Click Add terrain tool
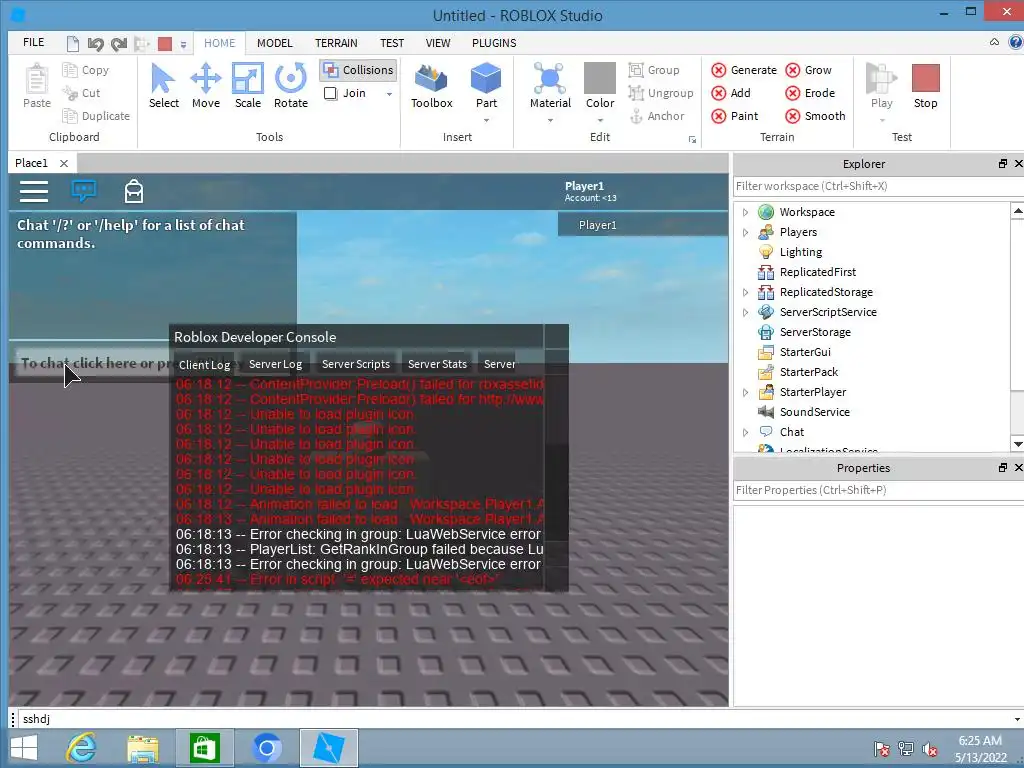 [x=731, y=93]
